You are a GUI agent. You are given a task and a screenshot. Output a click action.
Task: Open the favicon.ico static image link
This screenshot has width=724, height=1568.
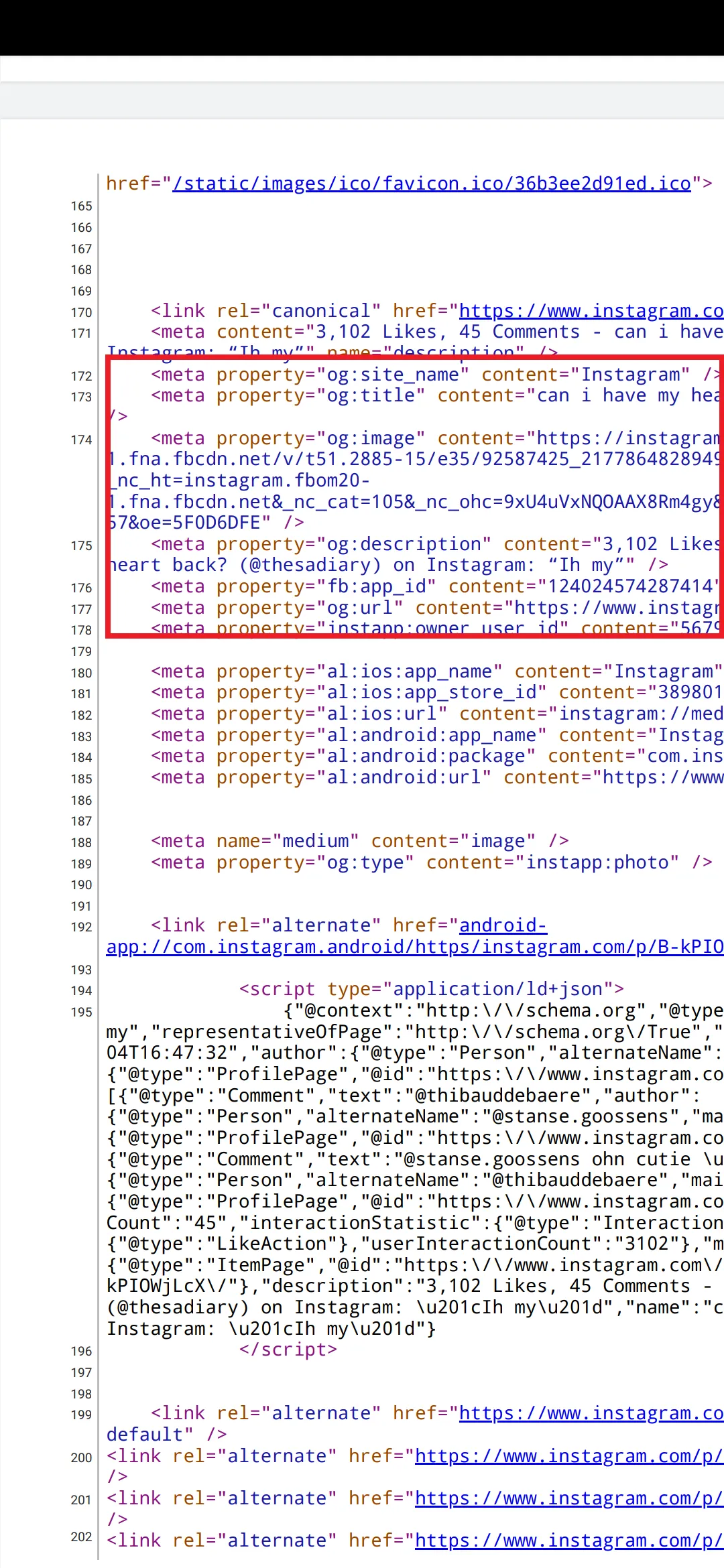pos(432,184)
